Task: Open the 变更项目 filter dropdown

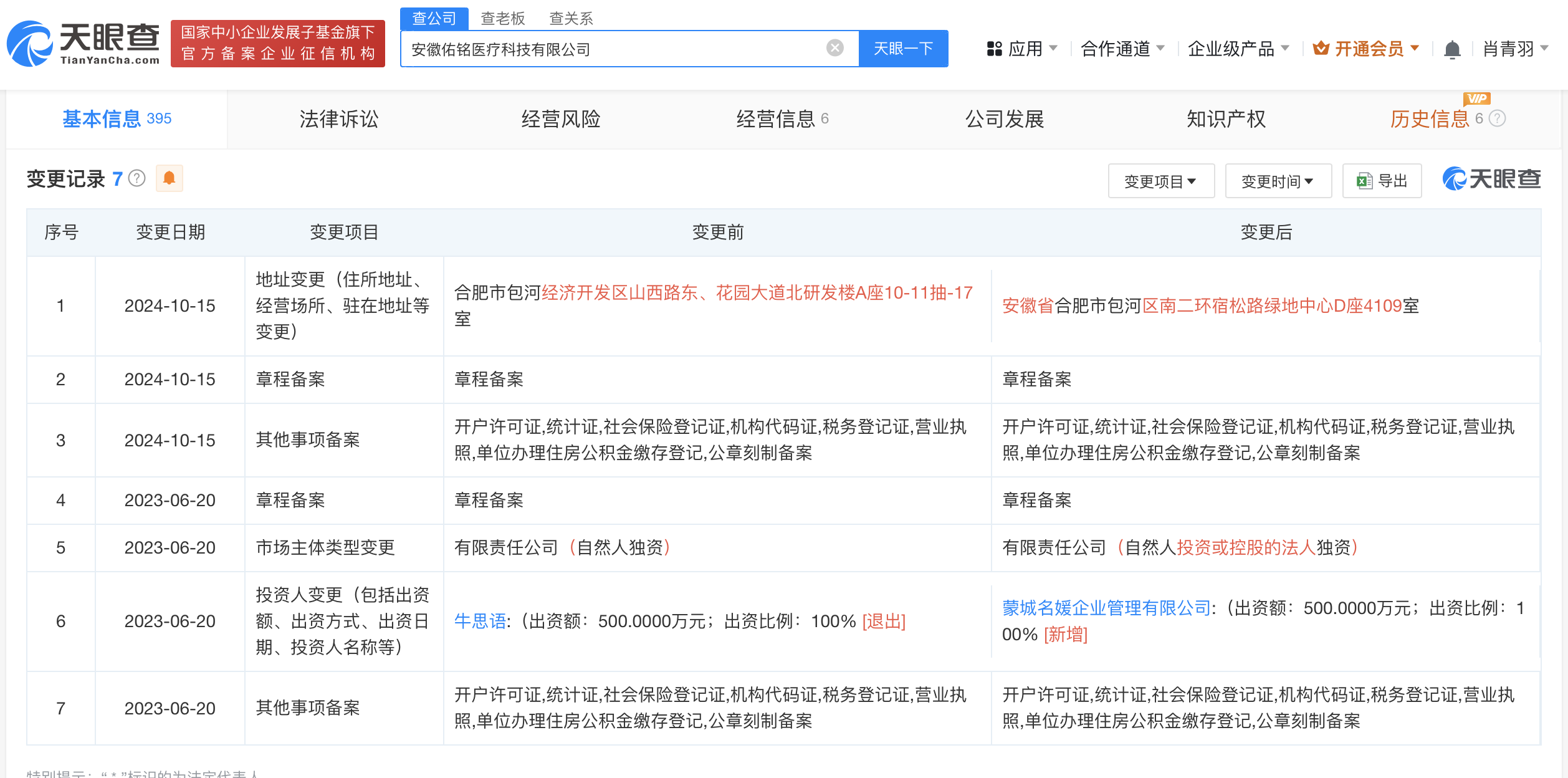Action: pyautogui.click(x=1161, y=181)
